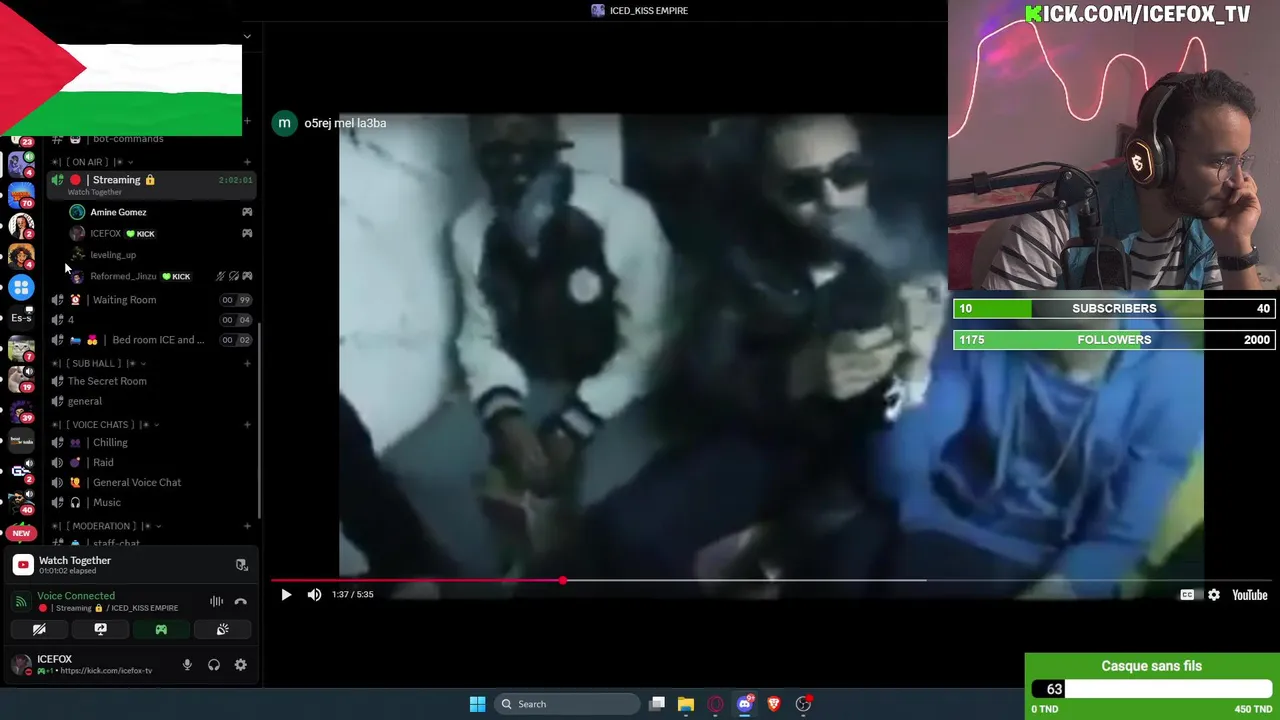
Task: Add channel to MODERATION category
Action: [x=247, y=526]
